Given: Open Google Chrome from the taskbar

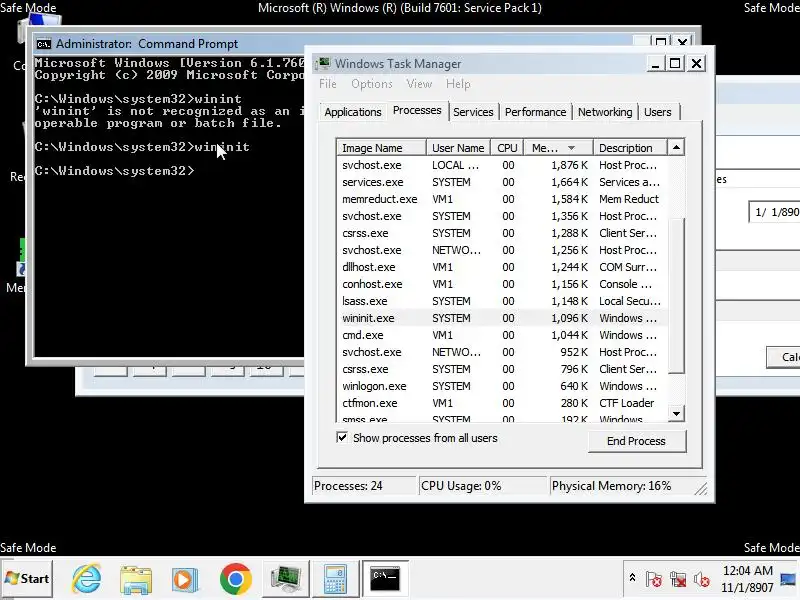Looking at the screenshot, I should click(x=235, y=579).
